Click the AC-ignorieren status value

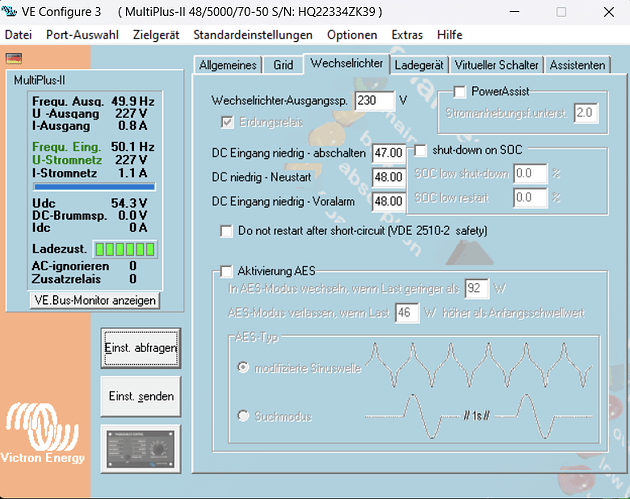(x=133, y=266)
